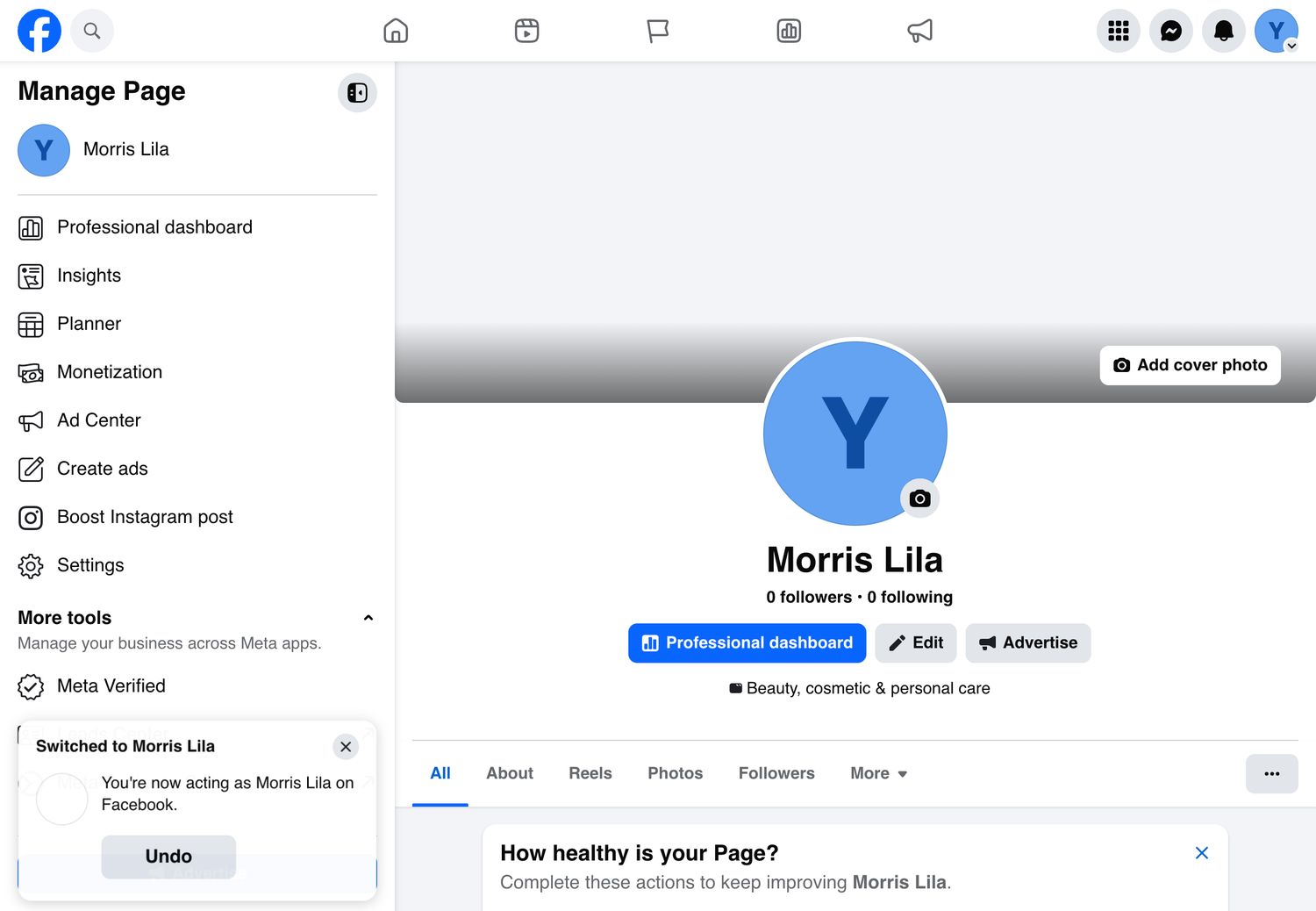The image size is (1316, 911).
Task: Click the Settings gear icon
Action: 31,566
